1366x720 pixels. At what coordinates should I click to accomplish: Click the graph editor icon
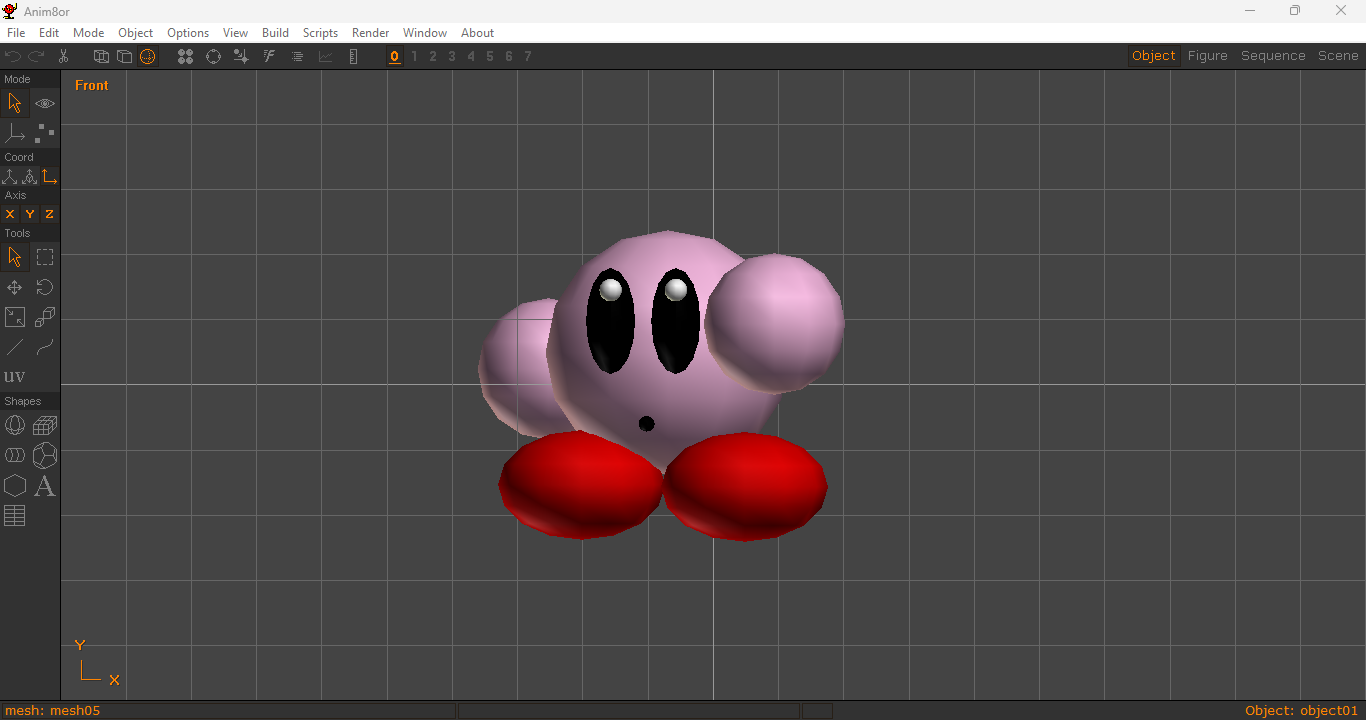point(325,57)
